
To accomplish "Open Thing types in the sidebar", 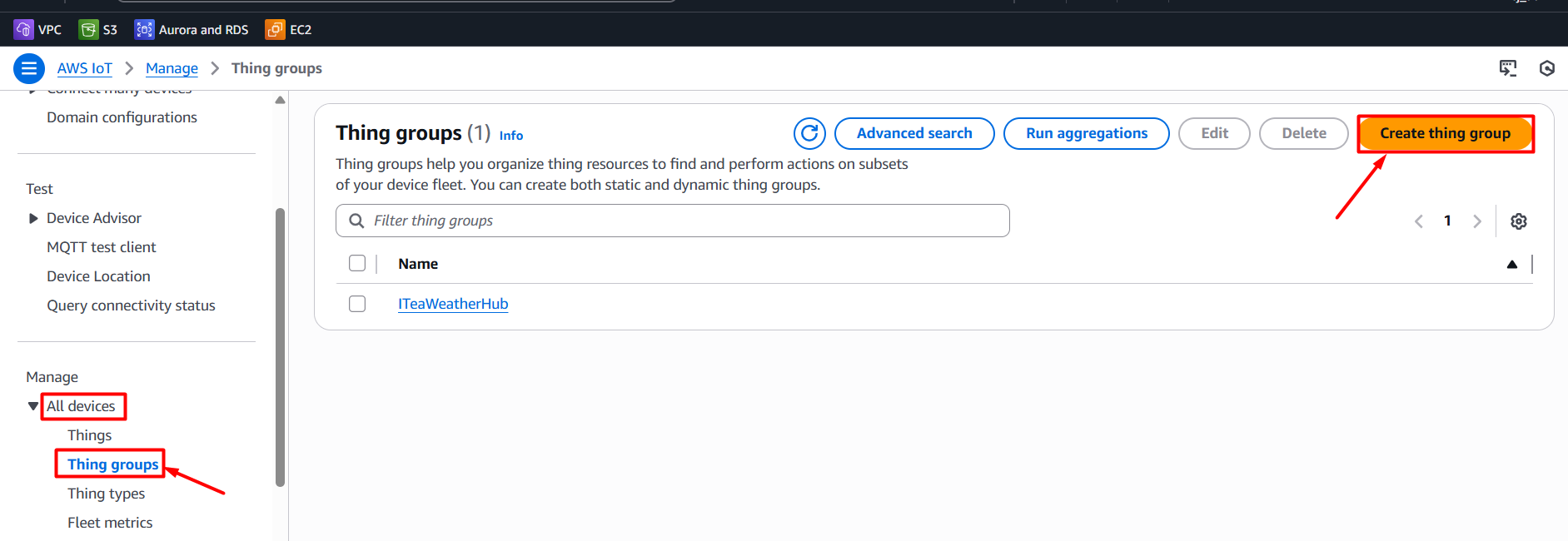I will (x=106, y=494).
